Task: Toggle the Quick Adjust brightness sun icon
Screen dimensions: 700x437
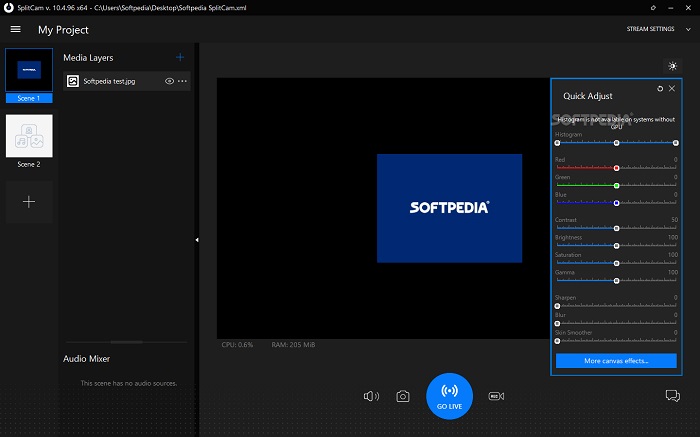Action: pos(673,66)
